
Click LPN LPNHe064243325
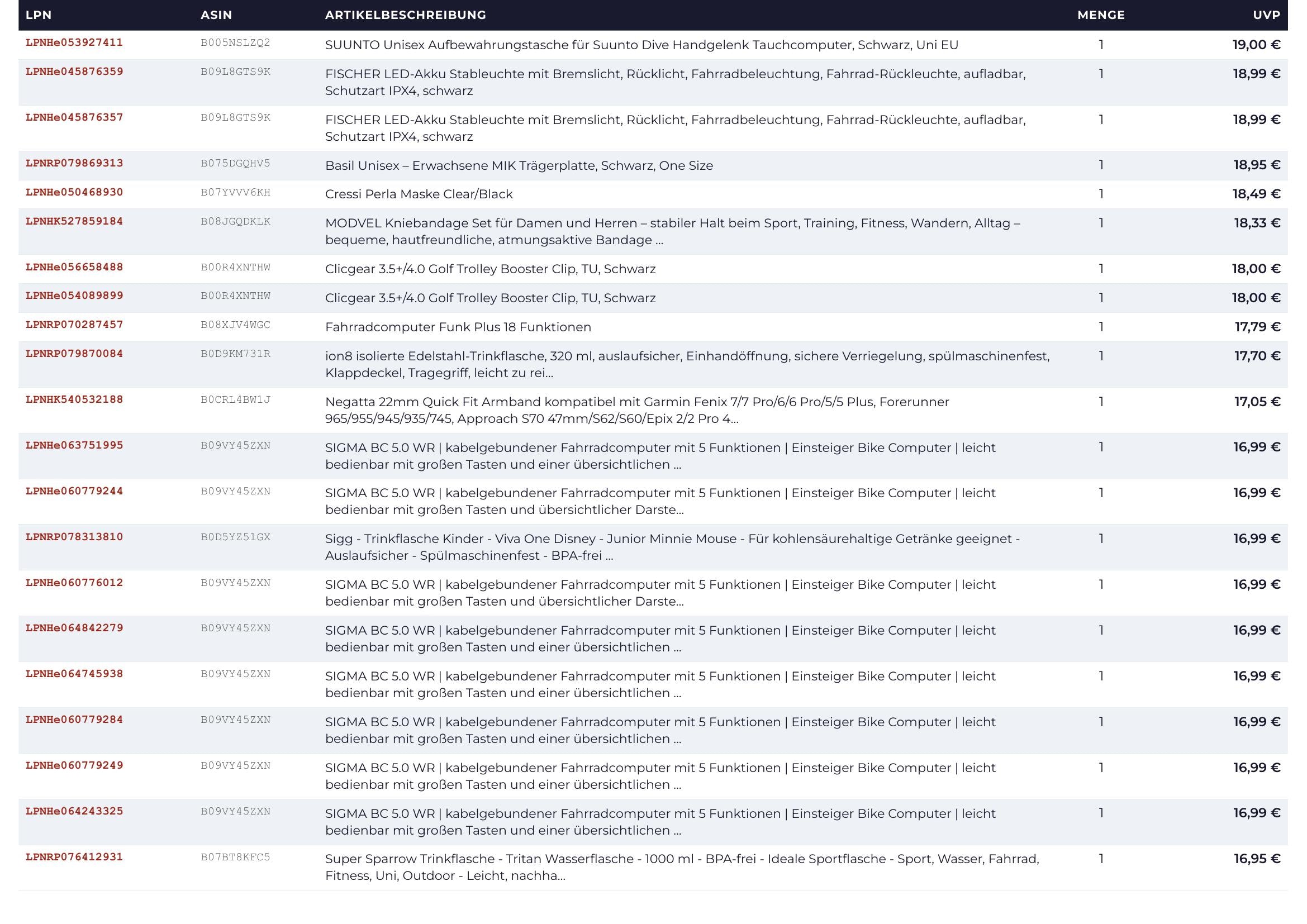pyautogui.click(x=74, y=811)
